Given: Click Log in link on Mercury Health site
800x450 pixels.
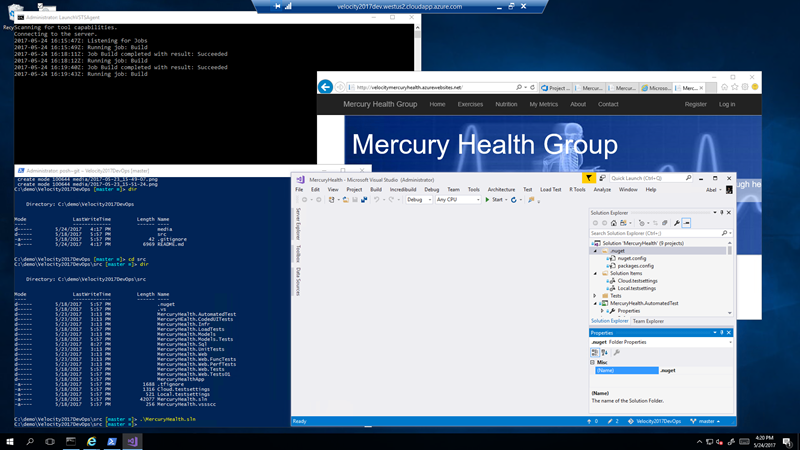Looking at the screenshot, I should click(x=727, y=104).
